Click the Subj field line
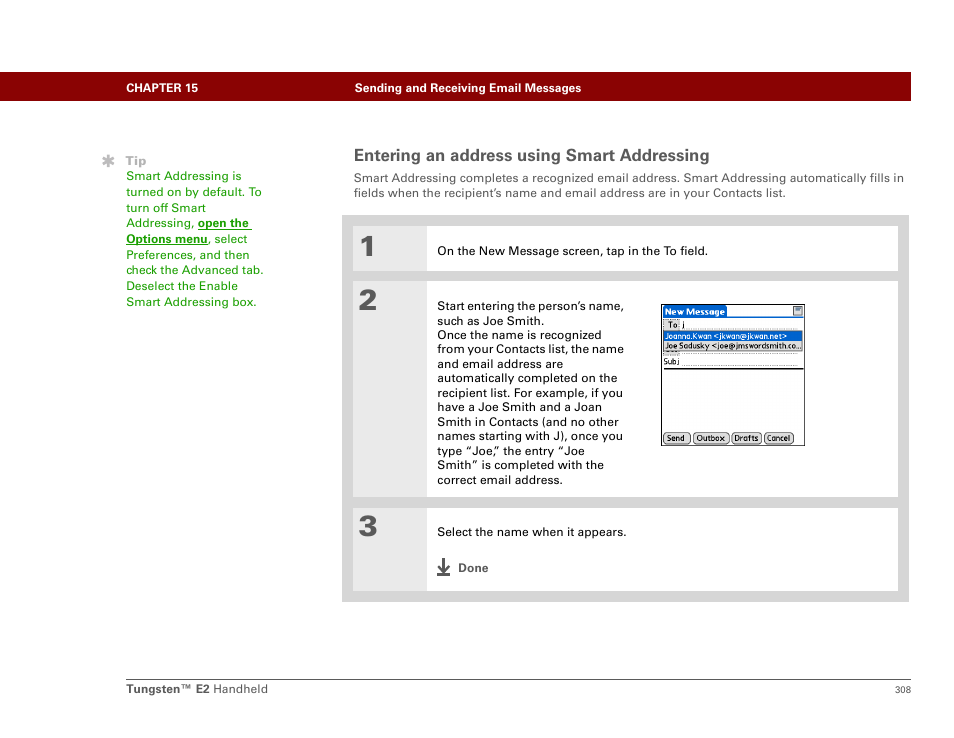The image size is (954, 738). pos(740,362)
